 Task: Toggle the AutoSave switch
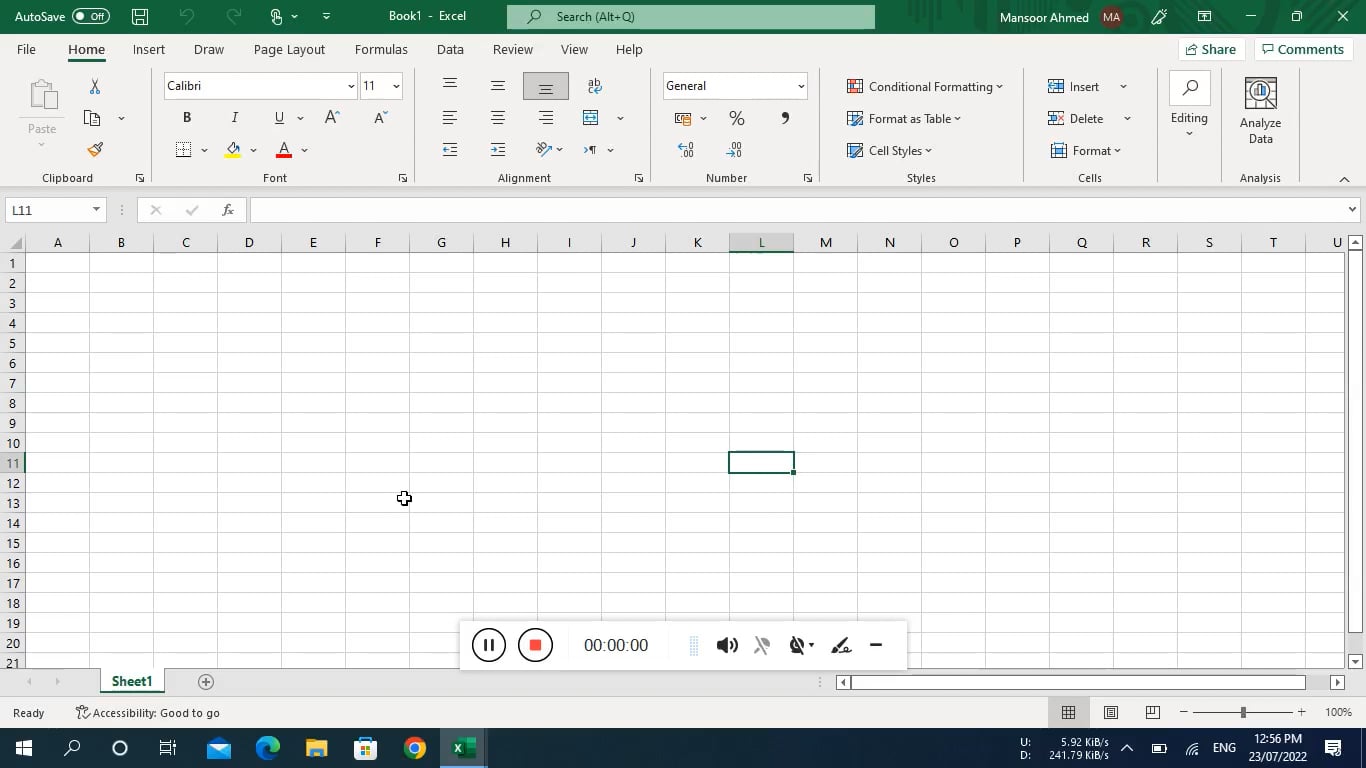[90, 16]
